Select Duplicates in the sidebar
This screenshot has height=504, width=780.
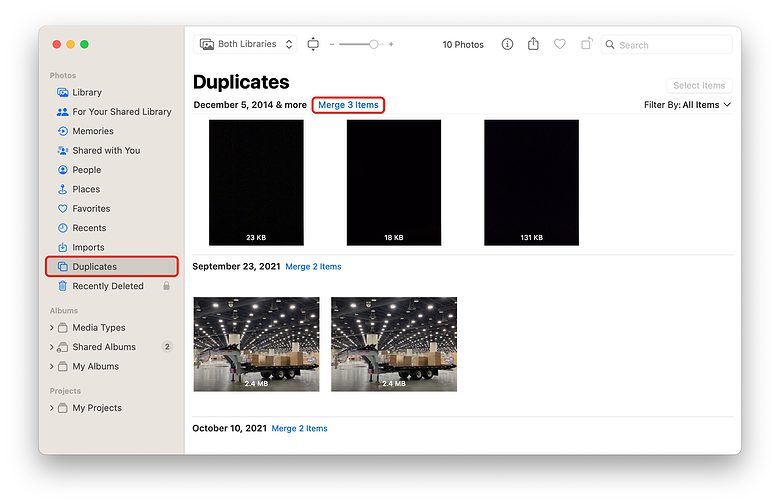[x=111, y=267]
